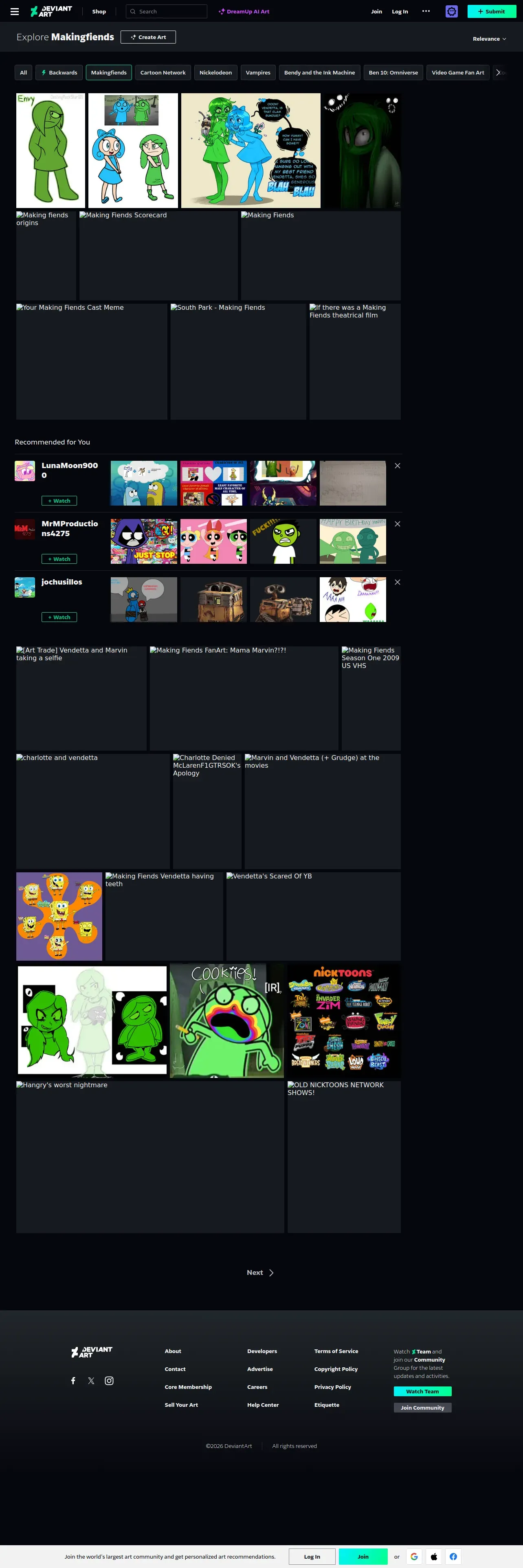Screen dimensions: 523x1568
Task: Select the Cartoon Network topic tab
Action: pyautogui.click(x=163, y=72)
